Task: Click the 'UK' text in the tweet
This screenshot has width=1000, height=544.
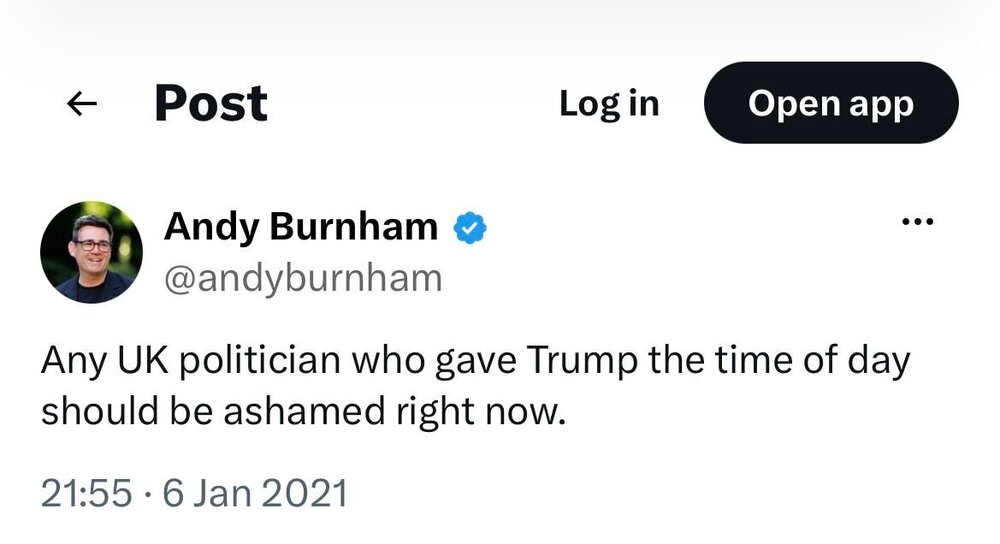Action: tap(142, 360)
